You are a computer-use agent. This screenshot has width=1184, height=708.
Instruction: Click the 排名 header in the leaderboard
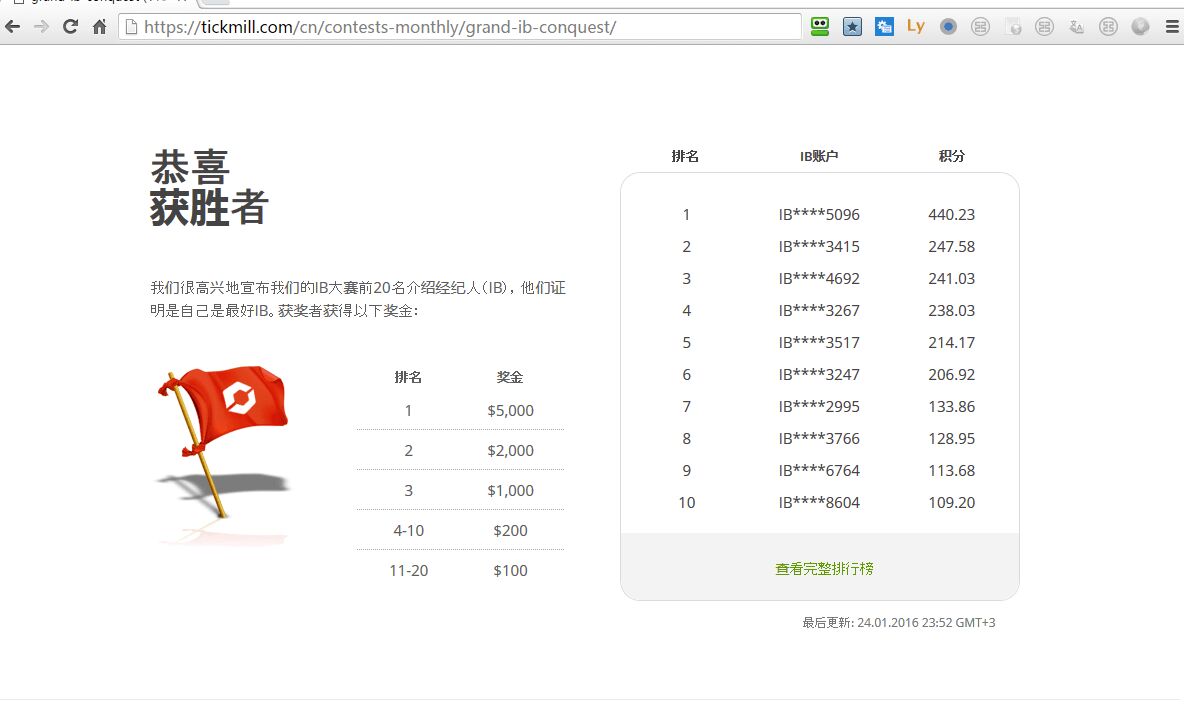coord(685,156)
